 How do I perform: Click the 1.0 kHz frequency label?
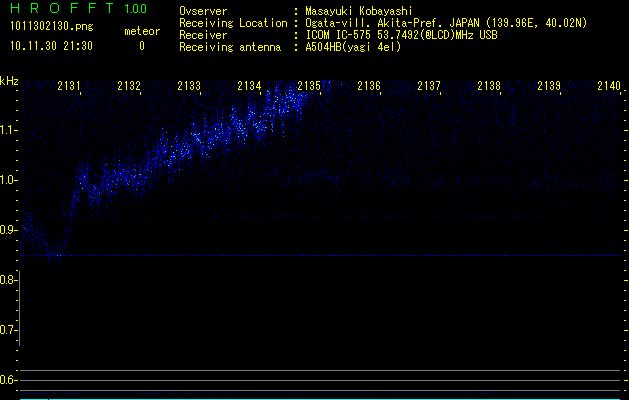pos(8,180)
